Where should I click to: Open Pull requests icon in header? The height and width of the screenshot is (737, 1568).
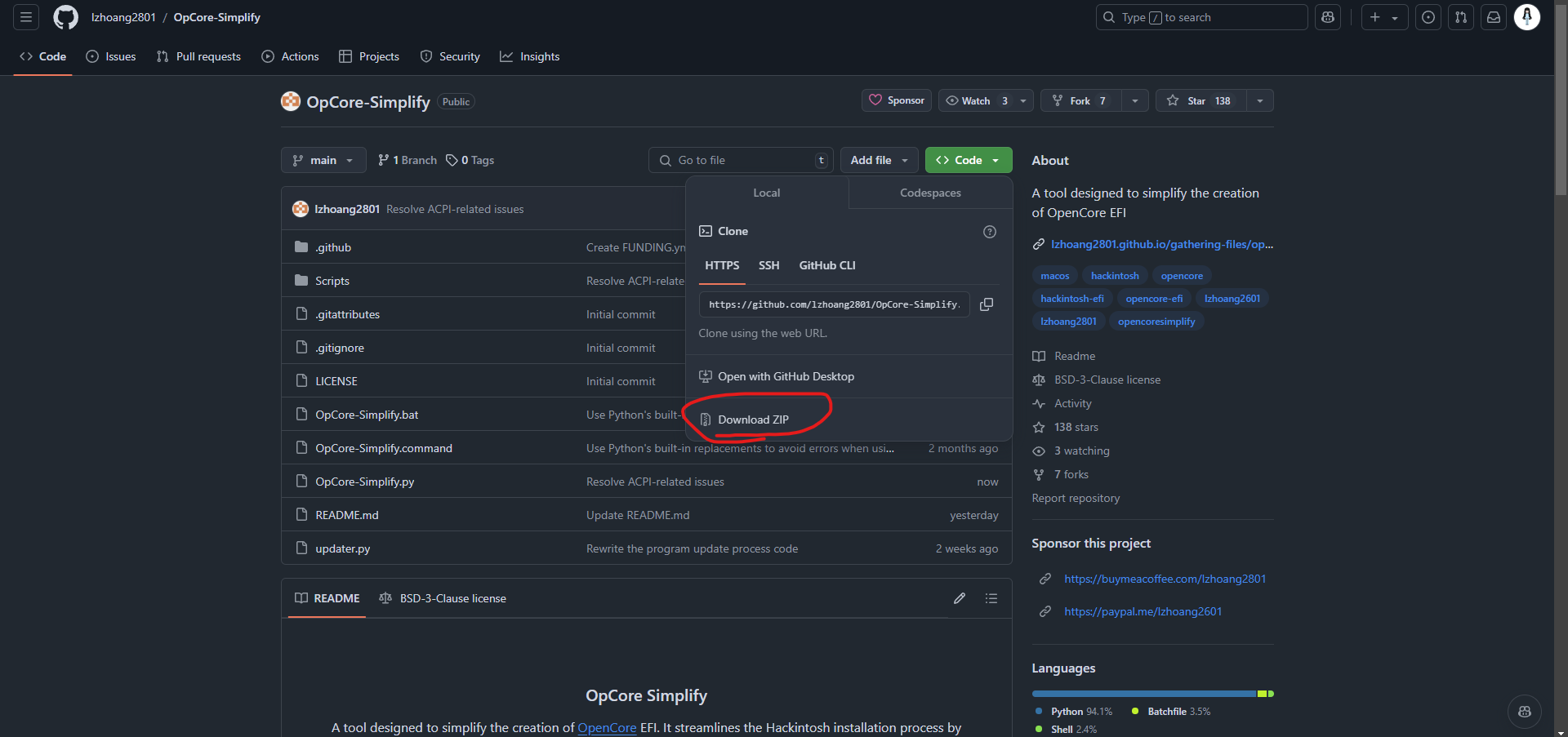coord(1461,17)
